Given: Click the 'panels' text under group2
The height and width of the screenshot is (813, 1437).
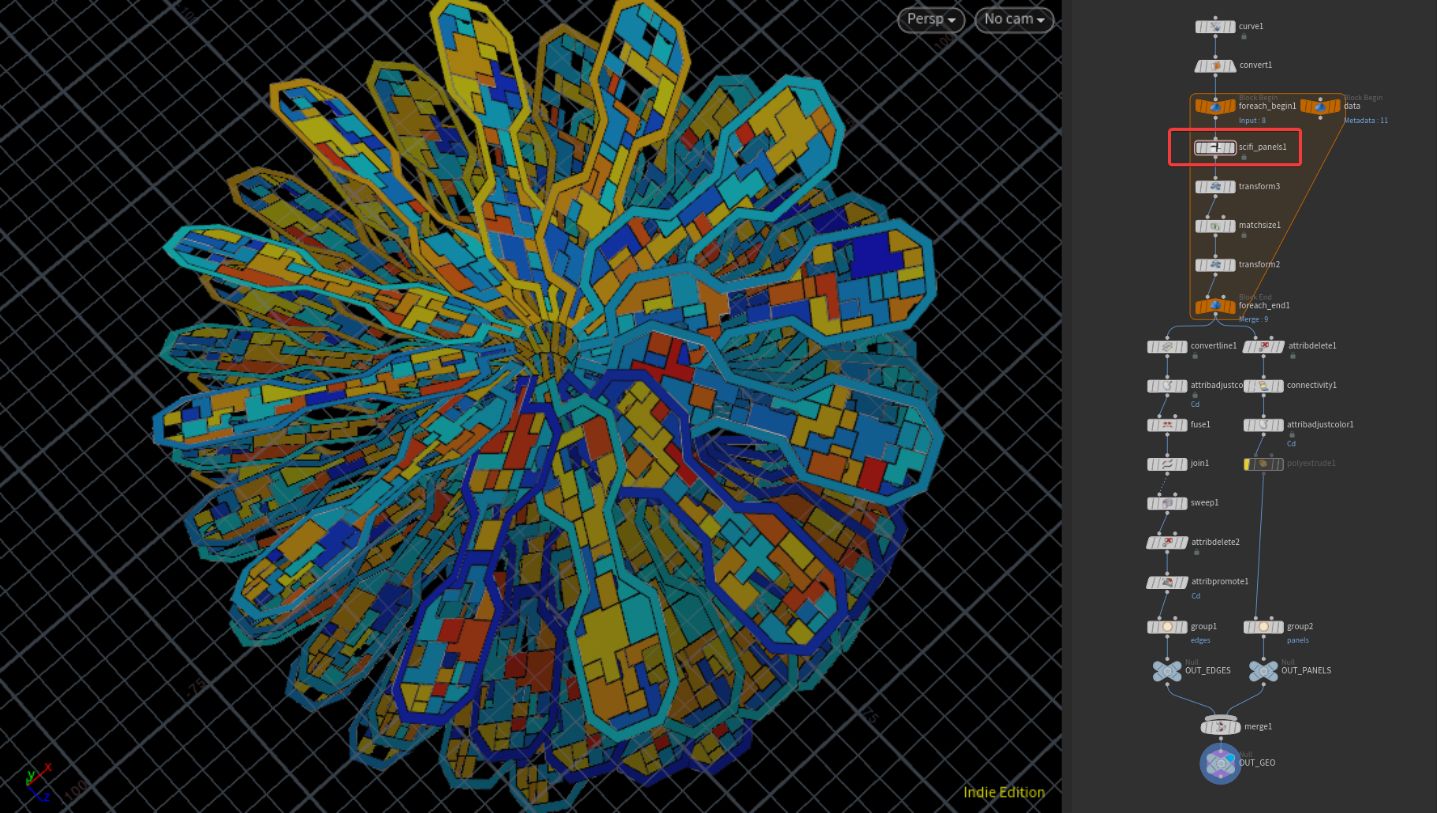Looking at the screenshot, I should point(1298,640).
